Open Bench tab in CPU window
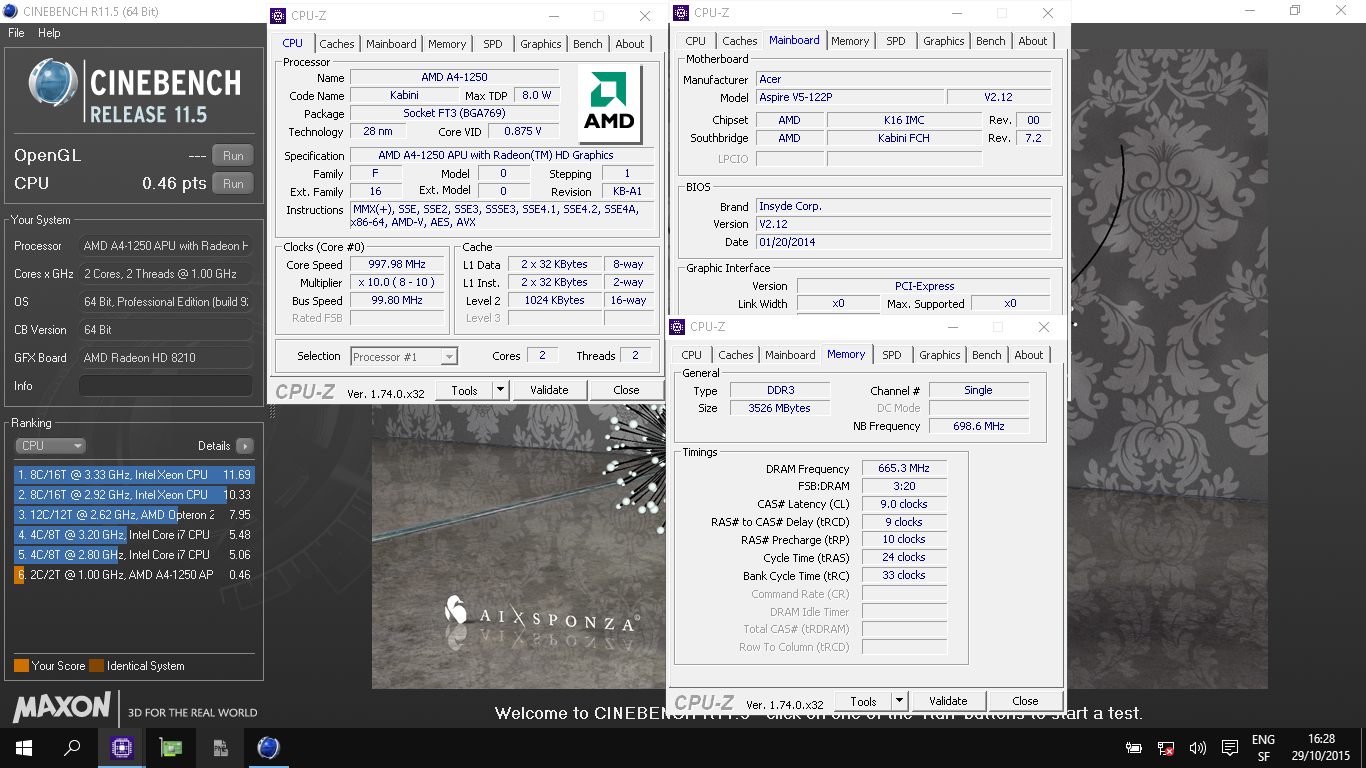 (x=588, y=44)
